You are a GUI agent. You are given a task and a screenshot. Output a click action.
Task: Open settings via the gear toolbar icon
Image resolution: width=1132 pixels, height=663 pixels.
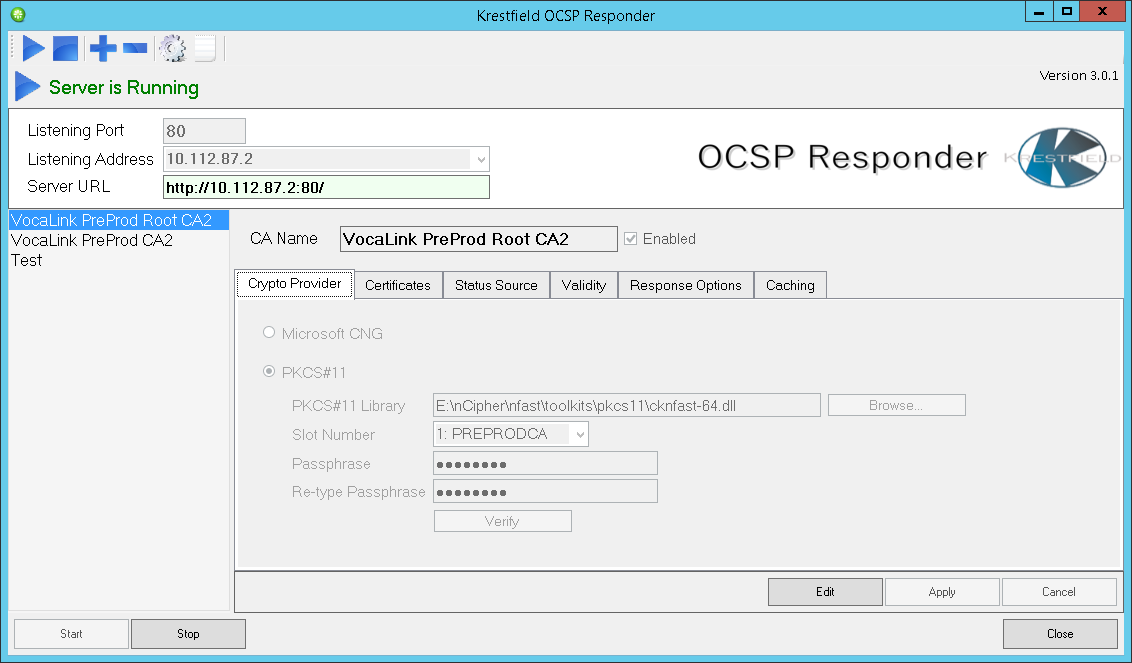(171, 47)
